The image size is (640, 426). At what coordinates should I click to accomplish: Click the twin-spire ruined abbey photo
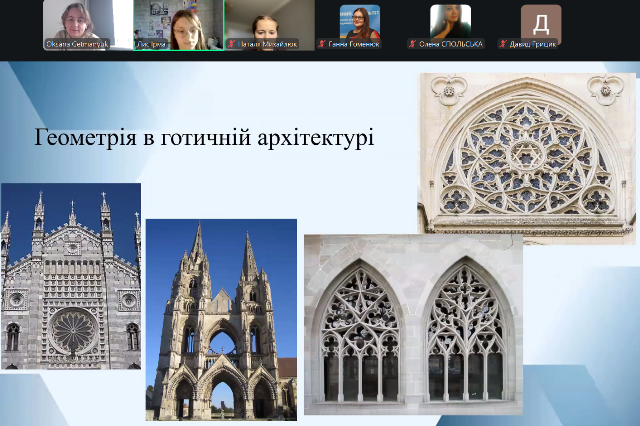(x=221, y=320)
